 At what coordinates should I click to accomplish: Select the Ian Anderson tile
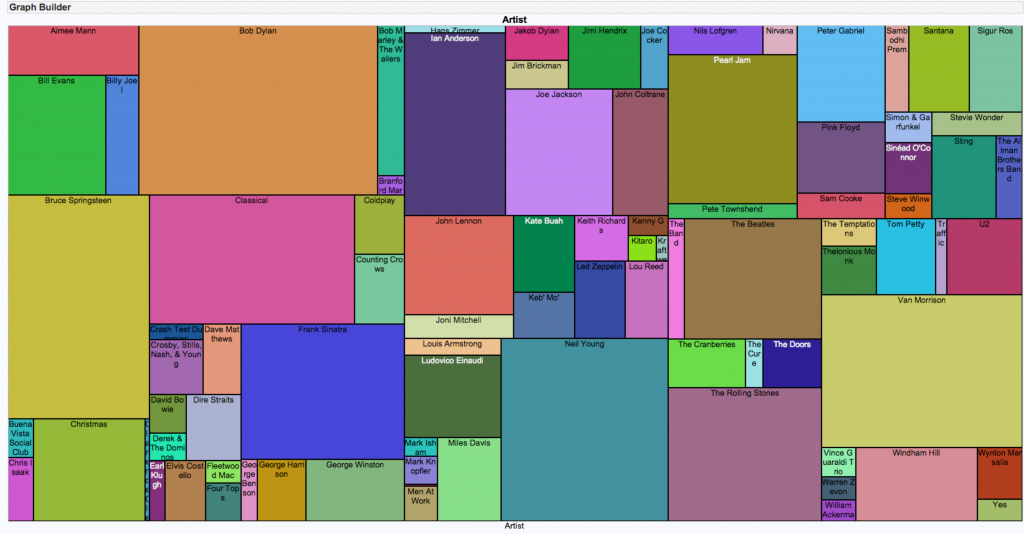(455, 124)
